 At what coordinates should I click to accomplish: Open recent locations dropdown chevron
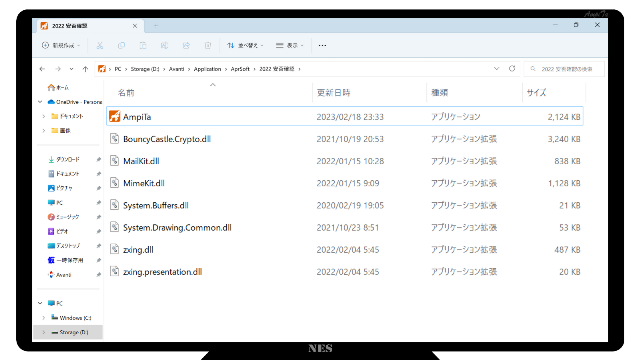(71, 69)
